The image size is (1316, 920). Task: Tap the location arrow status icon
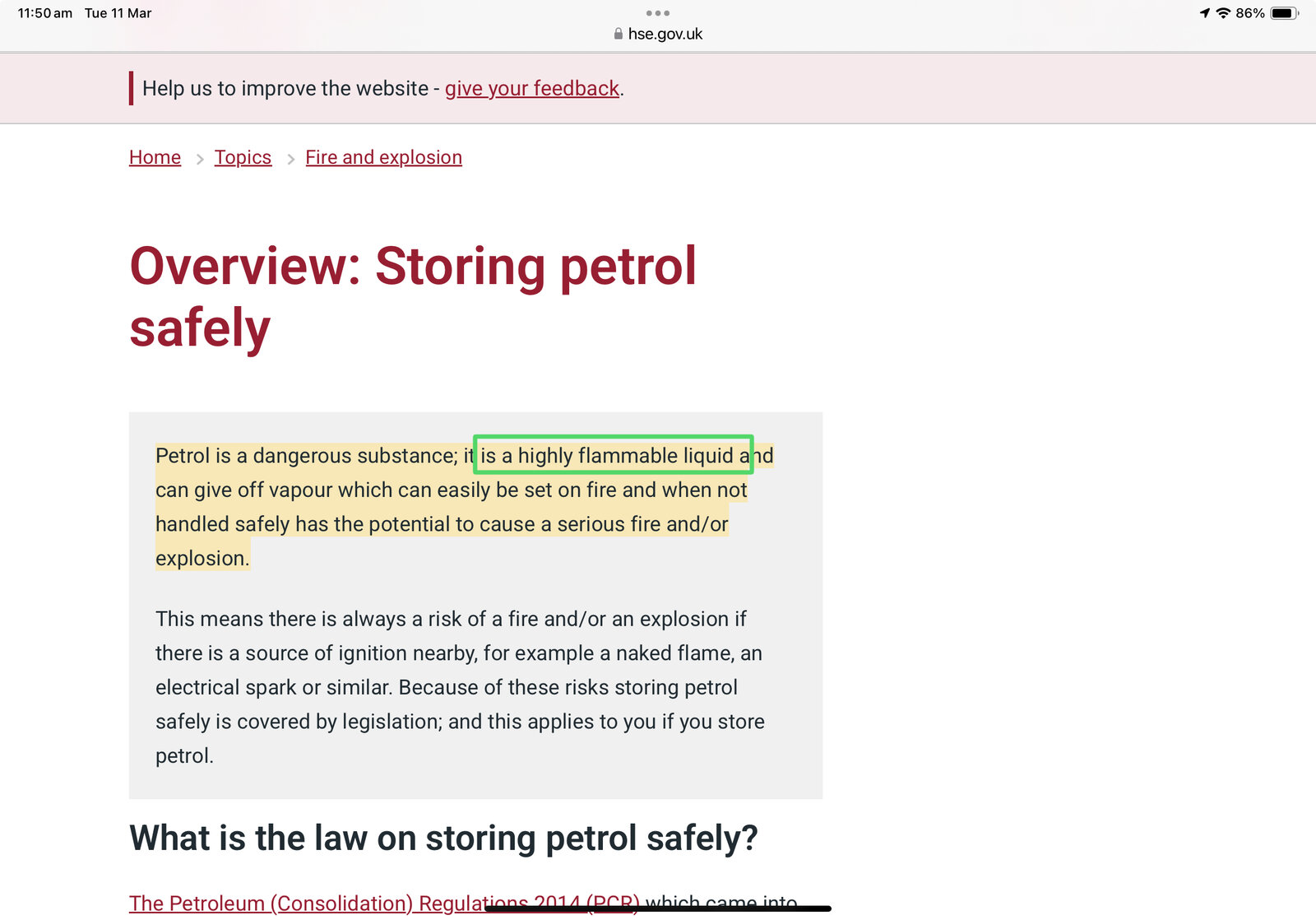coord(1204,13)
